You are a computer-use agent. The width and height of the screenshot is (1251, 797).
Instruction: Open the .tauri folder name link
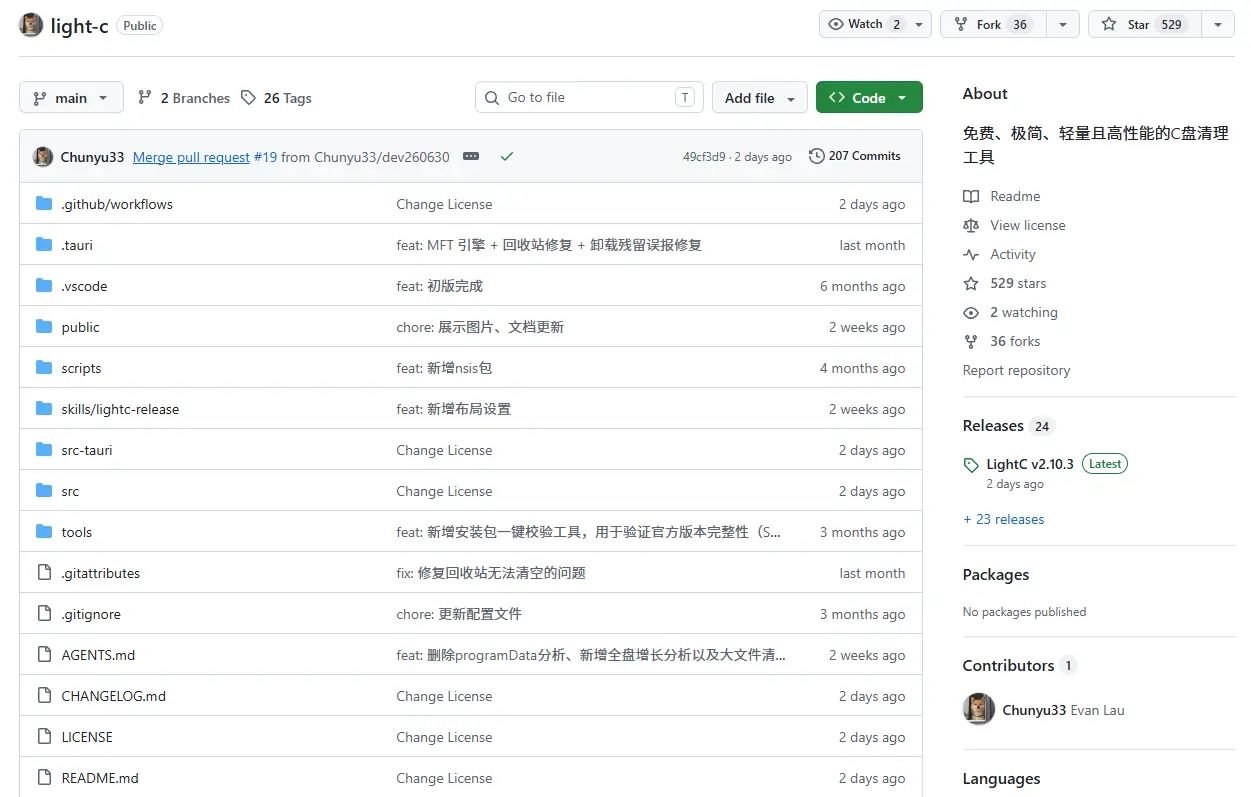(x=77, y=245)
